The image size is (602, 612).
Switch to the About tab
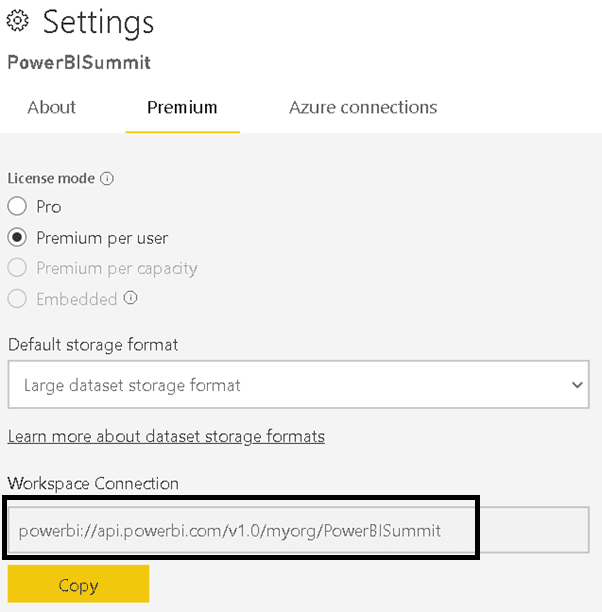pos(52,107)
